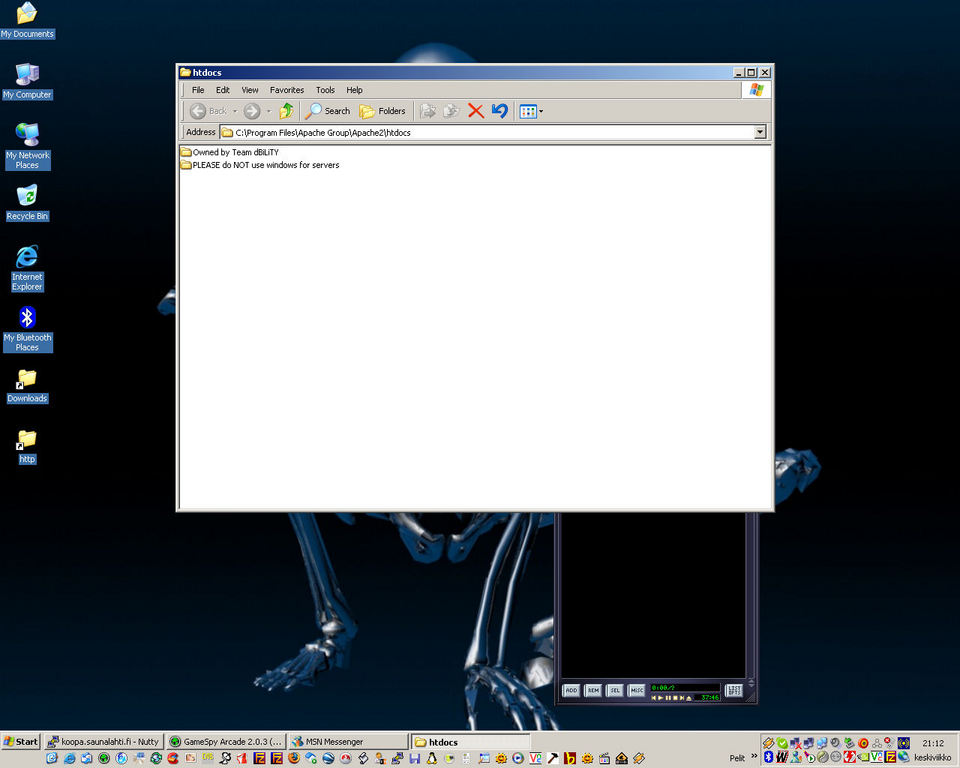Open the Tools menu
Viewport: 960px width, 768px height.
pyautogui.click(x=325, y=90)
